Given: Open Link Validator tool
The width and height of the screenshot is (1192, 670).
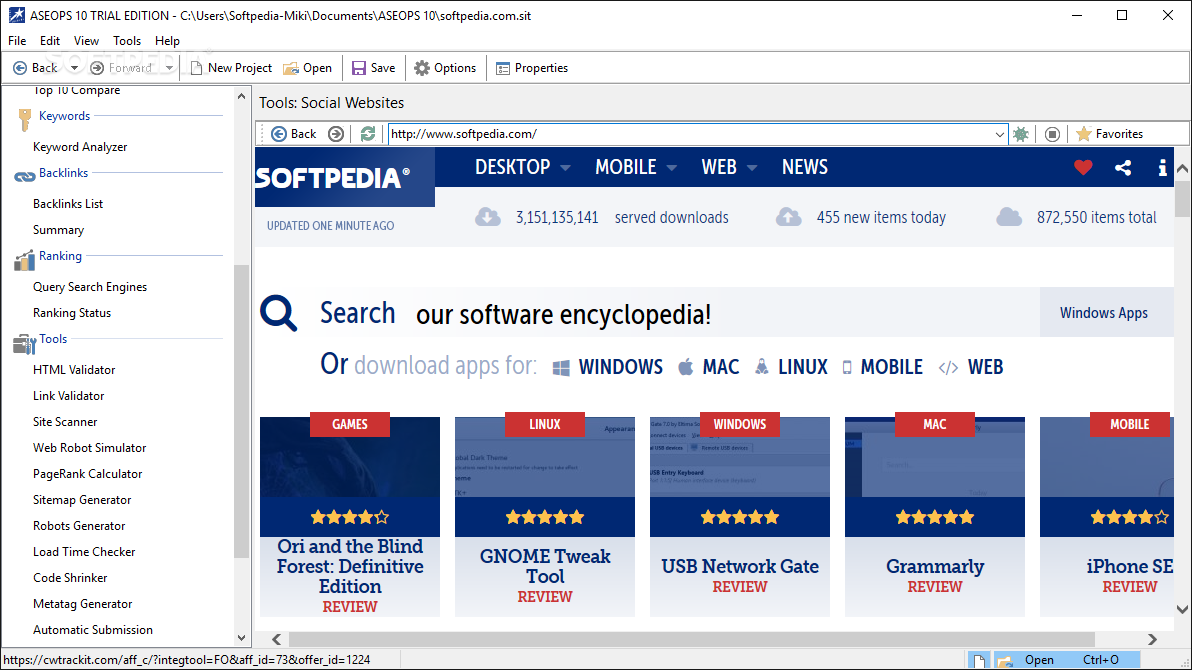Looking at the screenshot, I should coord(68,395).
